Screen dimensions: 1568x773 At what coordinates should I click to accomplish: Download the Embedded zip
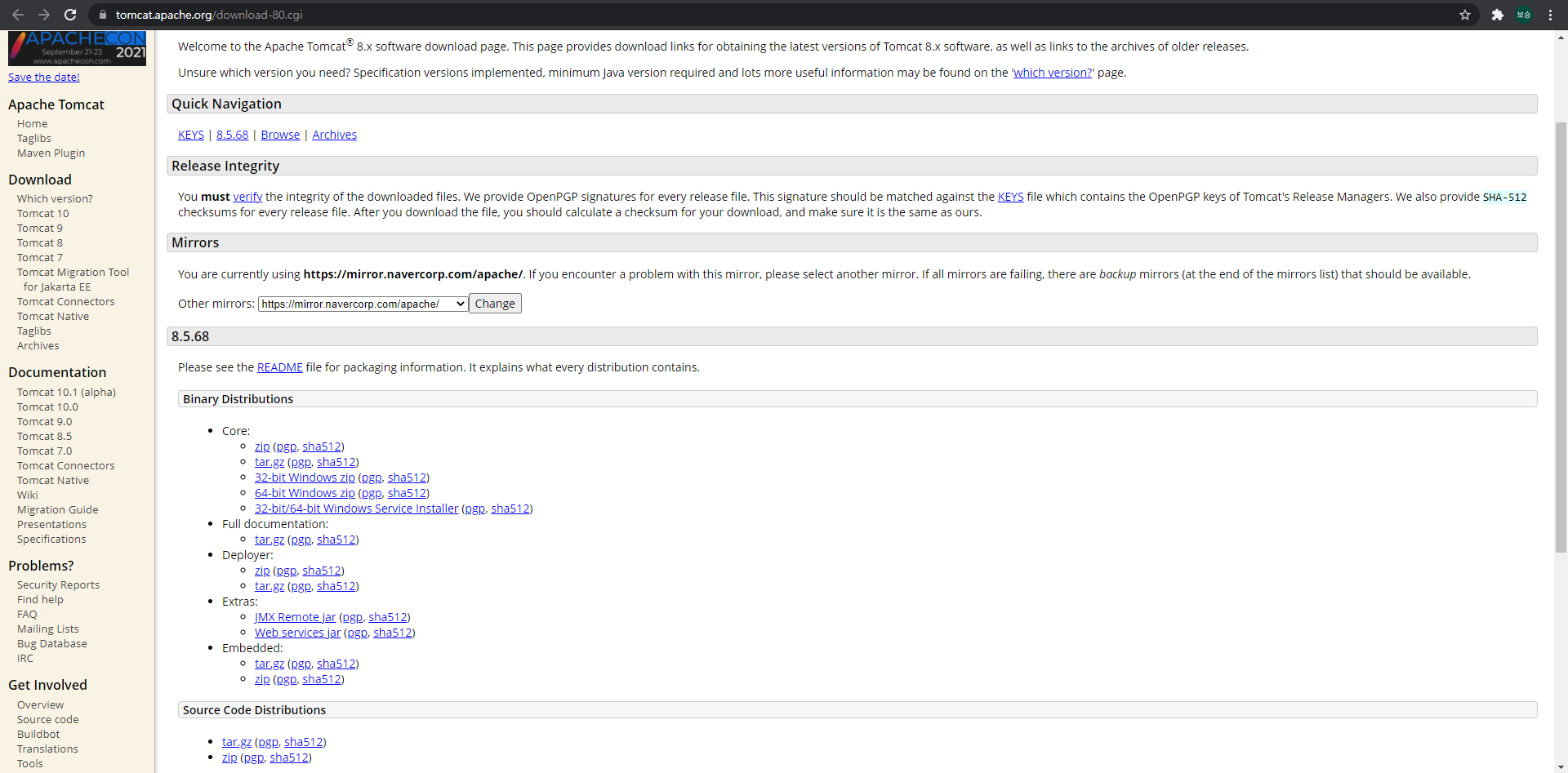point(262,679)
